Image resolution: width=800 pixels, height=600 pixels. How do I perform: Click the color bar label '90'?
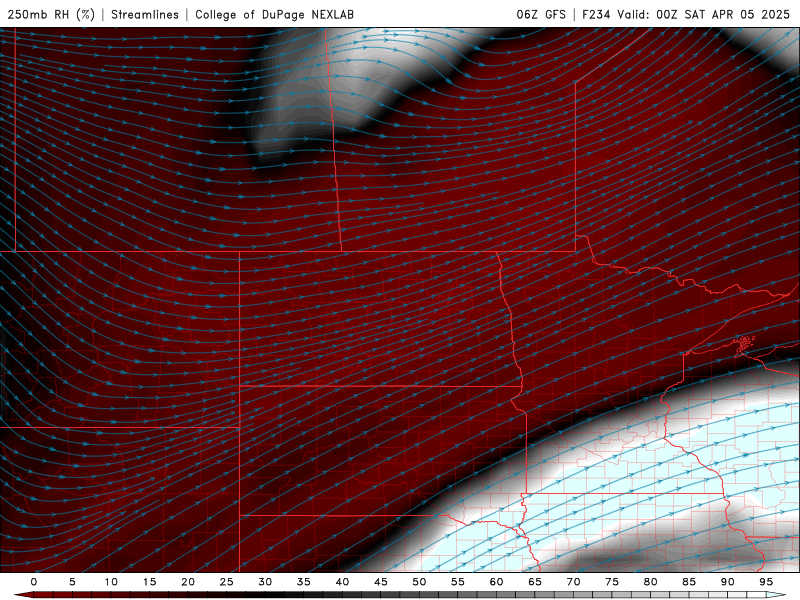727,582
